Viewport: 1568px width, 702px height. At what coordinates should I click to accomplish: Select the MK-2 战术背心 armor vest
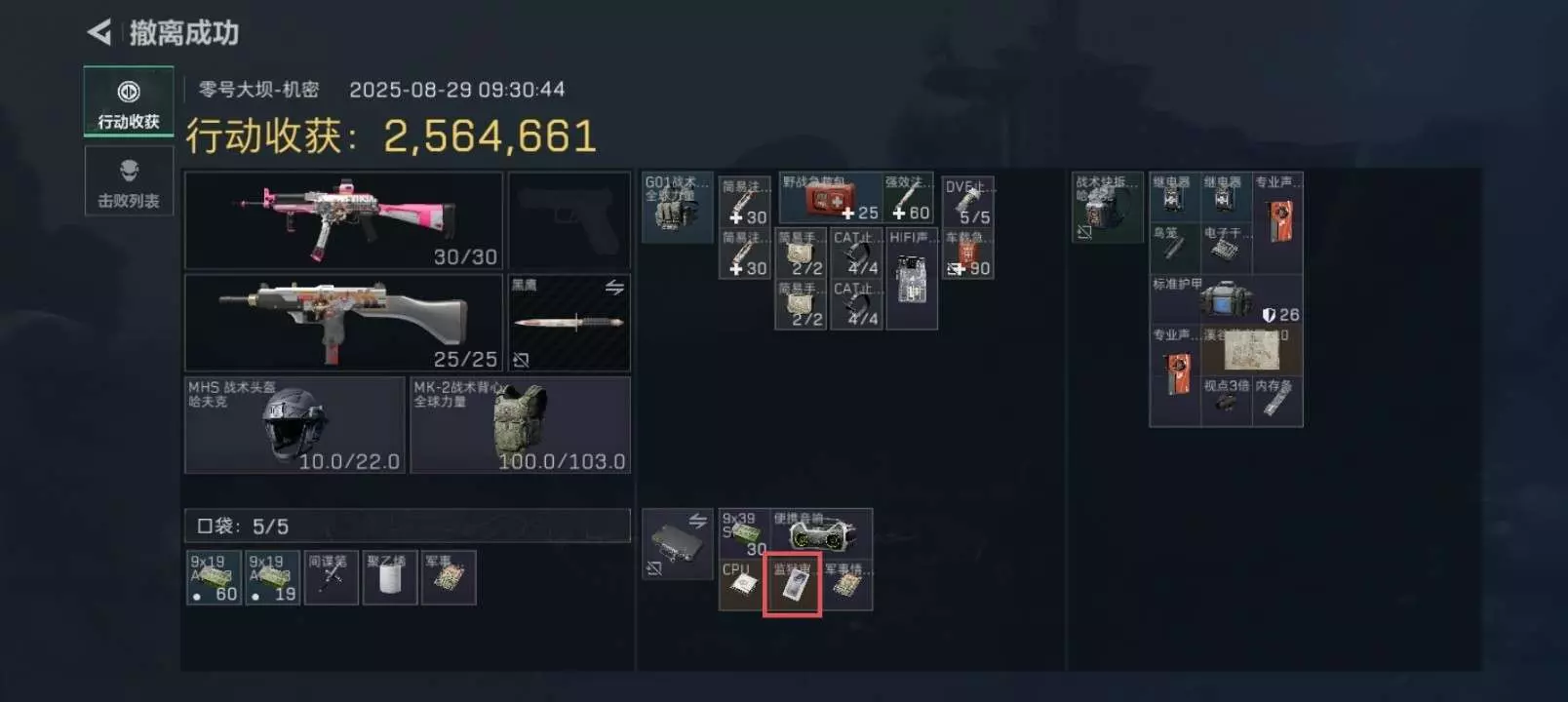[x=520, y=425]
